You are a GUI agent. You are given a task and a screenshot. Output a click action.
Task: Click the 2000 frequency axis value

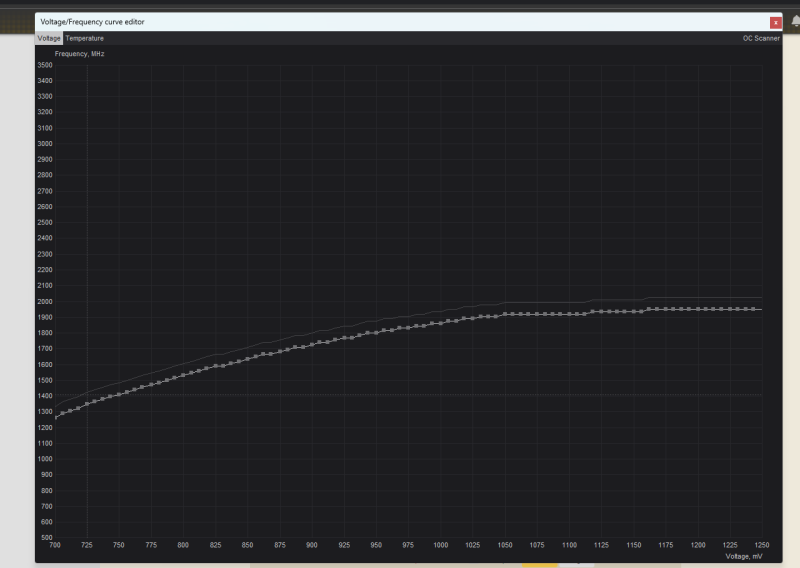(x=45, y=302)
